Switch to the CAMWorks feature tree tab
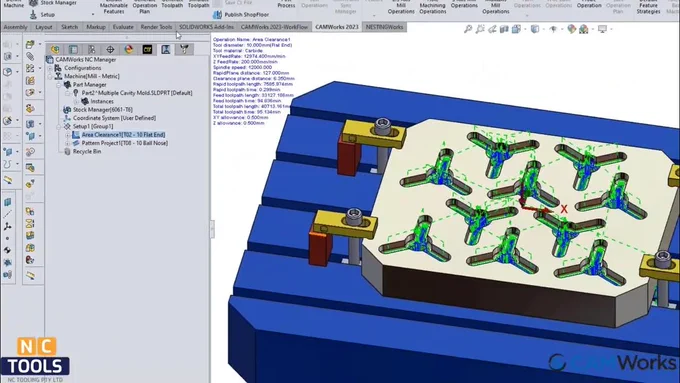This screenshot has height=383, width=680. tap(147, 49)
